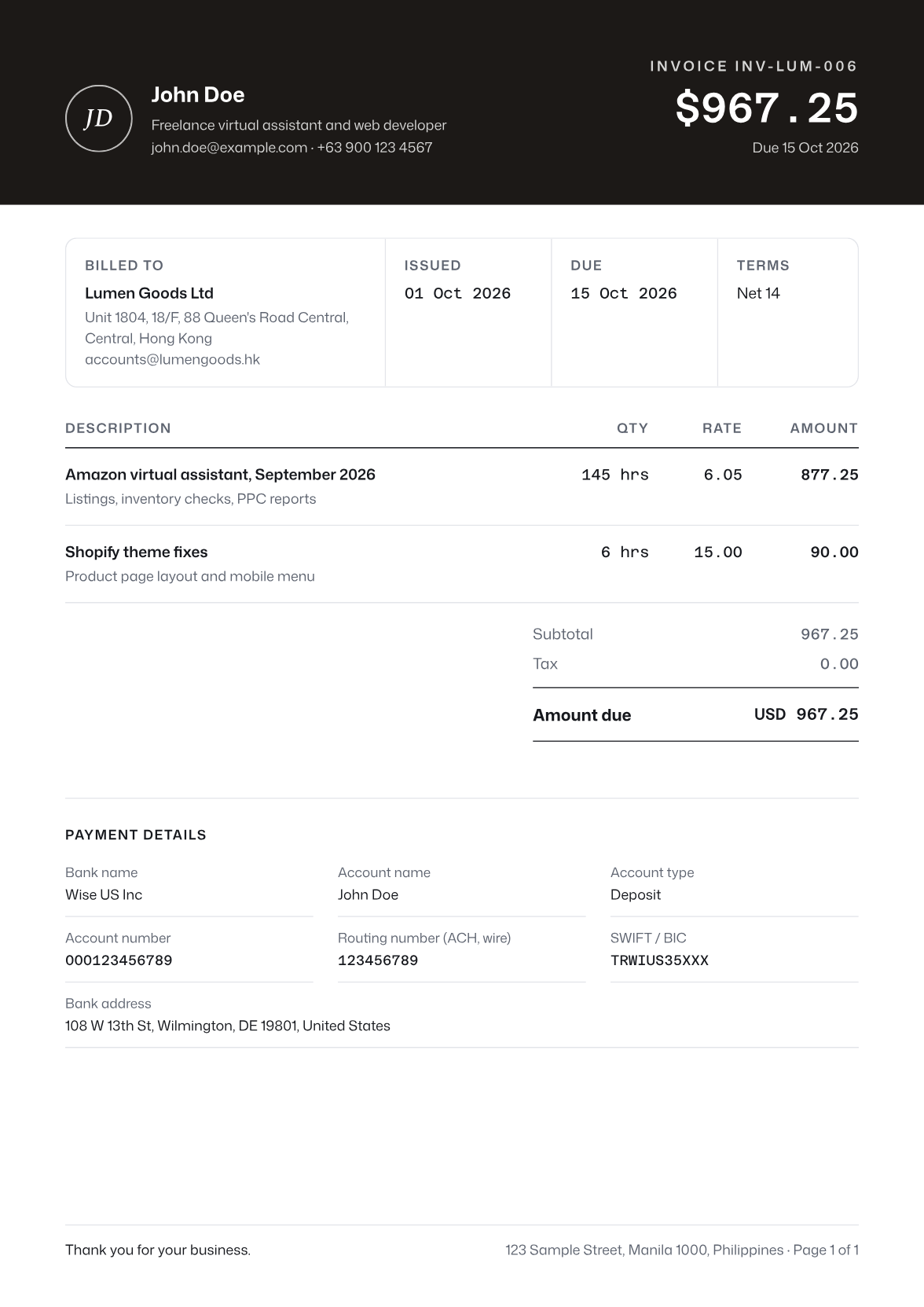Viewport: 924px width, 1307px height.
Task: Click the Subtotal label
Action: pyautogui.click(x=563, y=634)
